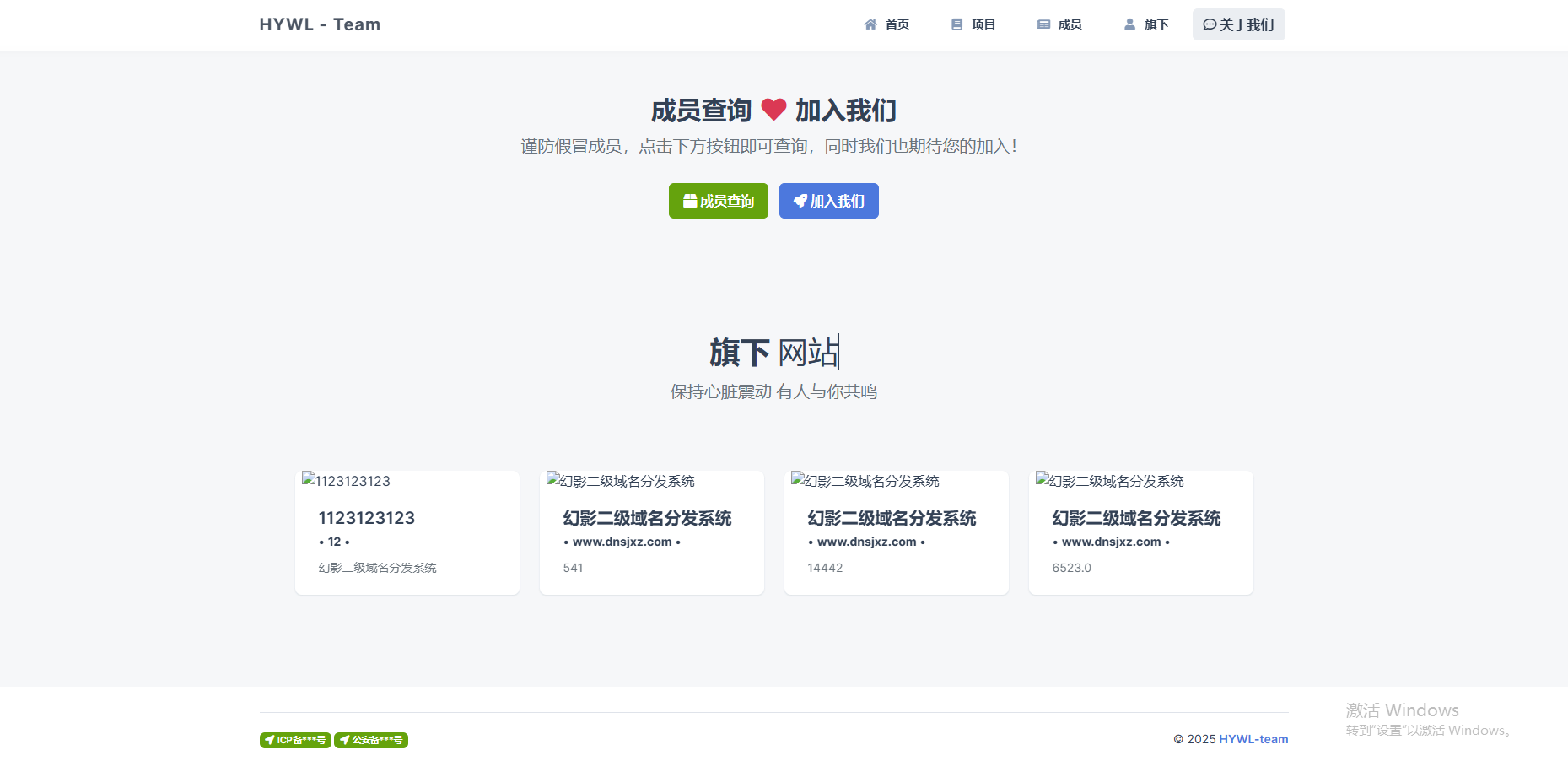1568x777 pixels.
Task: Click the 谨防假冒成员 notice text
Action: coord(769,146)
